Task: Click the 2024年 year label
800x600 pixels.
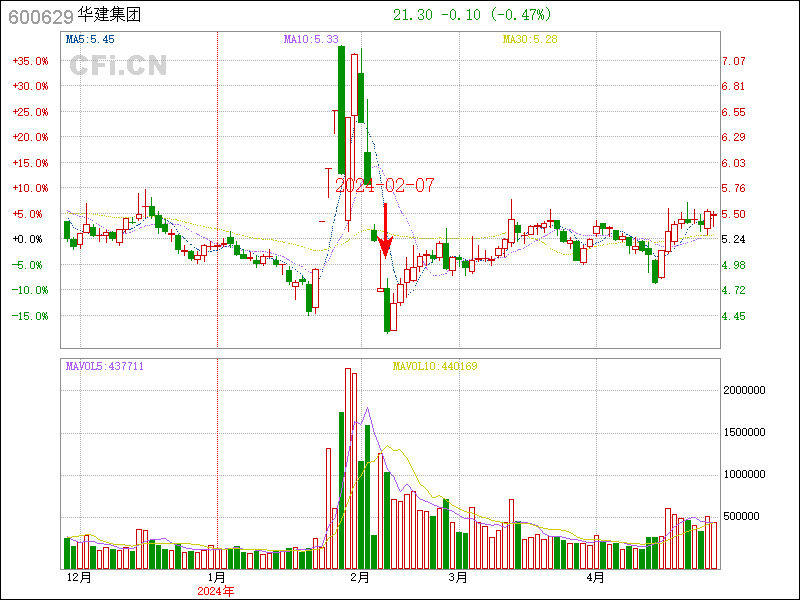Action: (215, 591)
